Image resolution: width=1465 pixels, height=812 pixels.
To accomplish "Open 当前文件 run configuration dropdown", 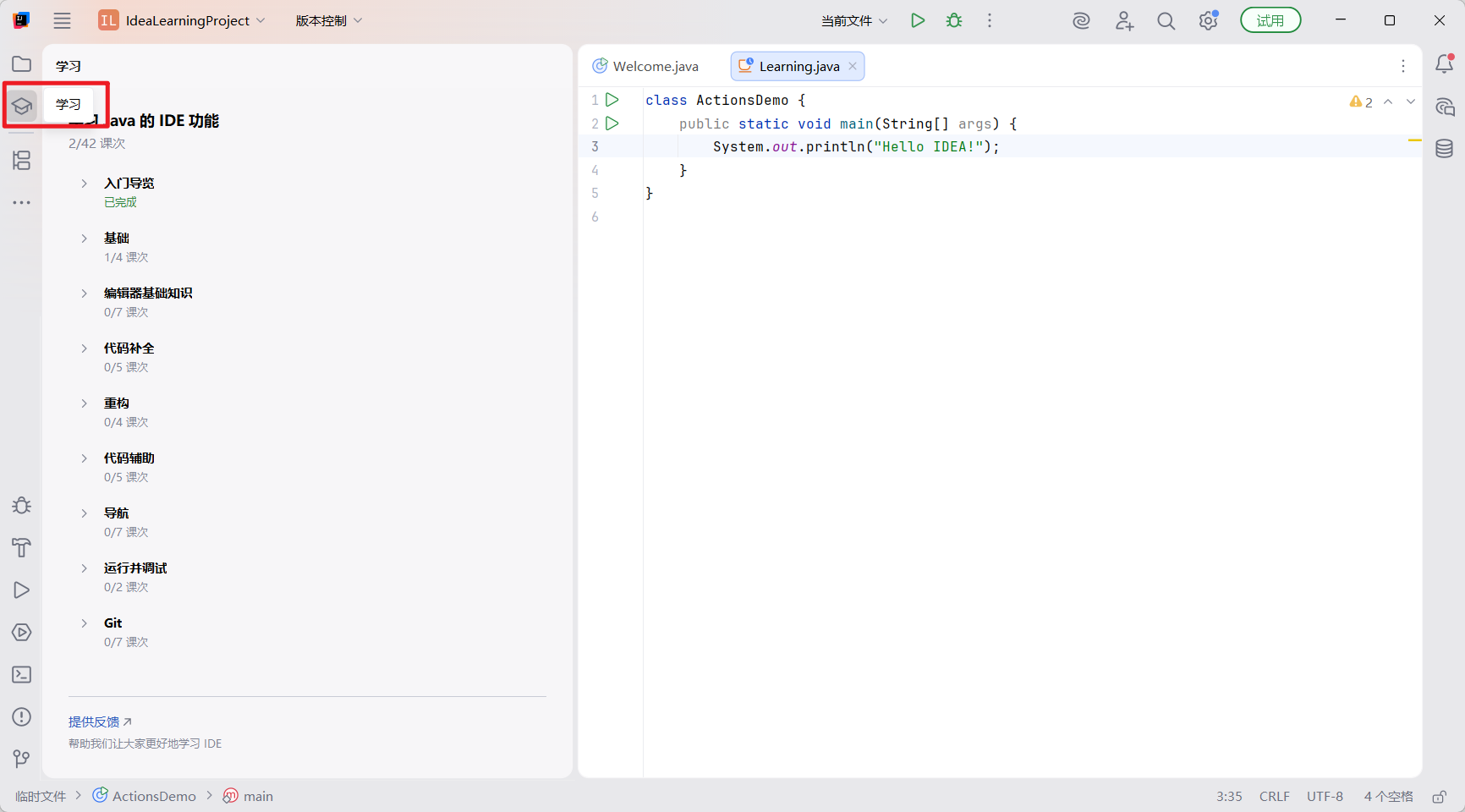I will (854, 20).
